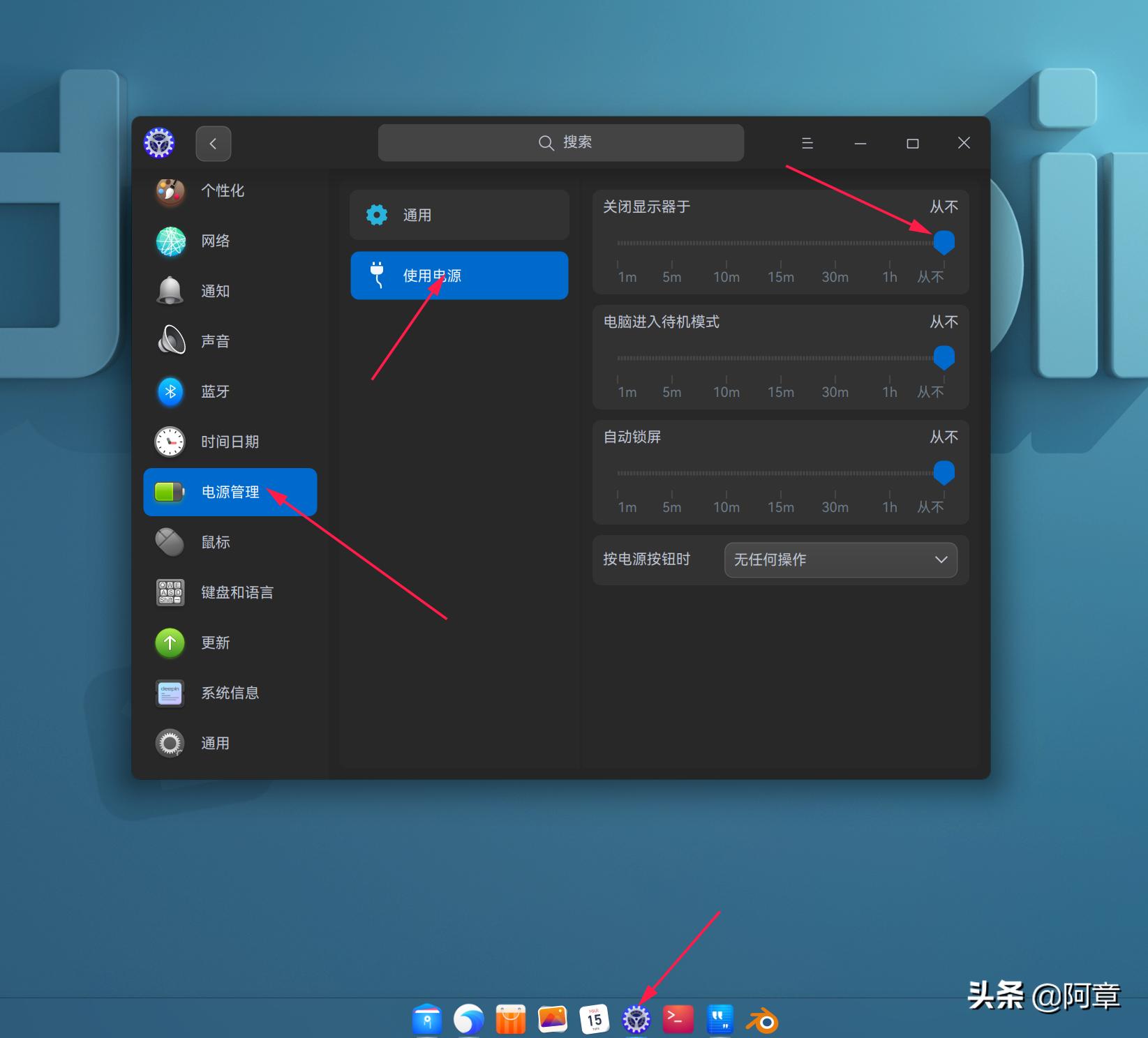Open Update settings
This screenshot has width=1148, height=1038.
click(215, 642)
